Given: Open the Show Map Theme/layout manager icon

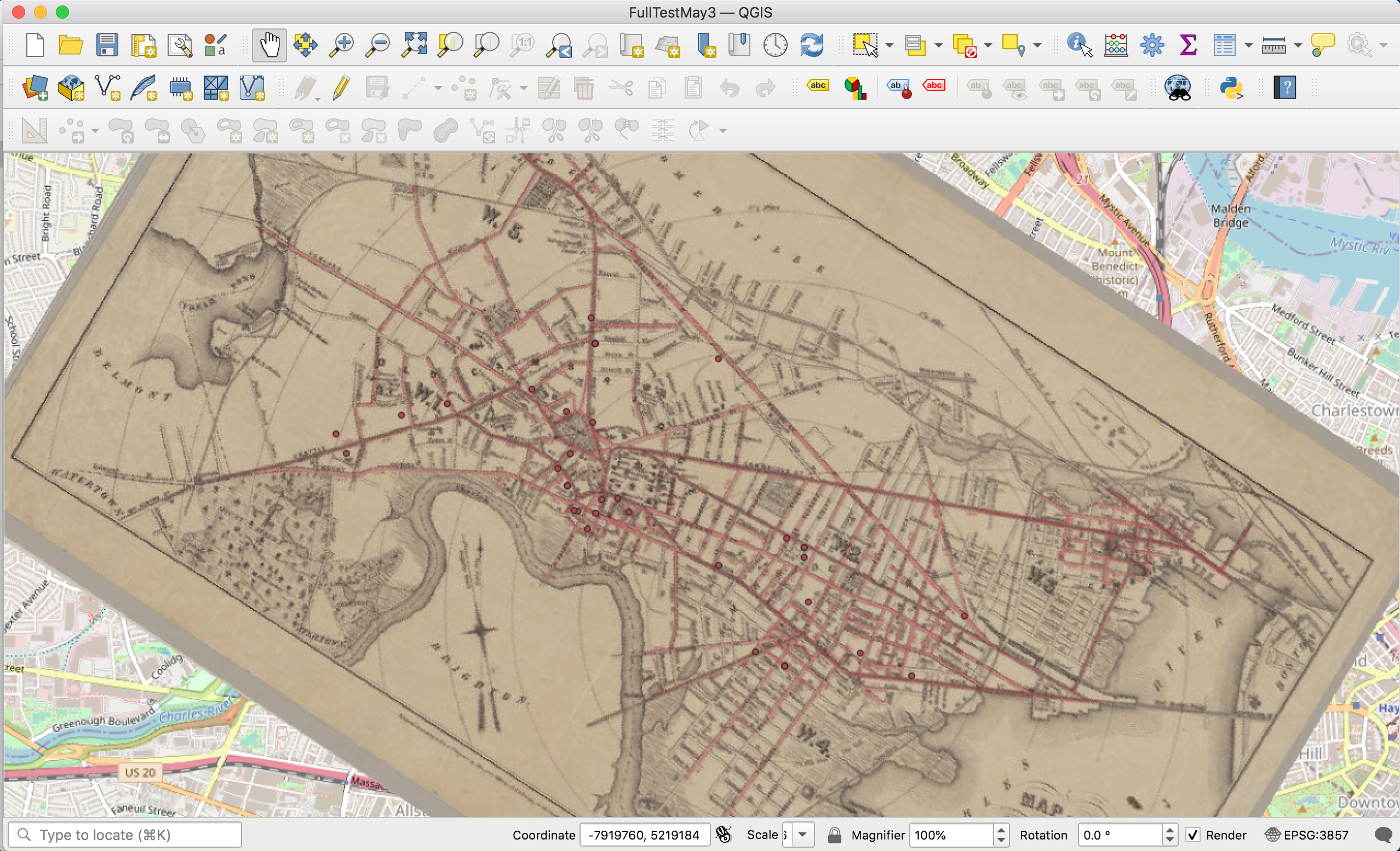Looking at the screenshot, I should click(x=180, y=45).
